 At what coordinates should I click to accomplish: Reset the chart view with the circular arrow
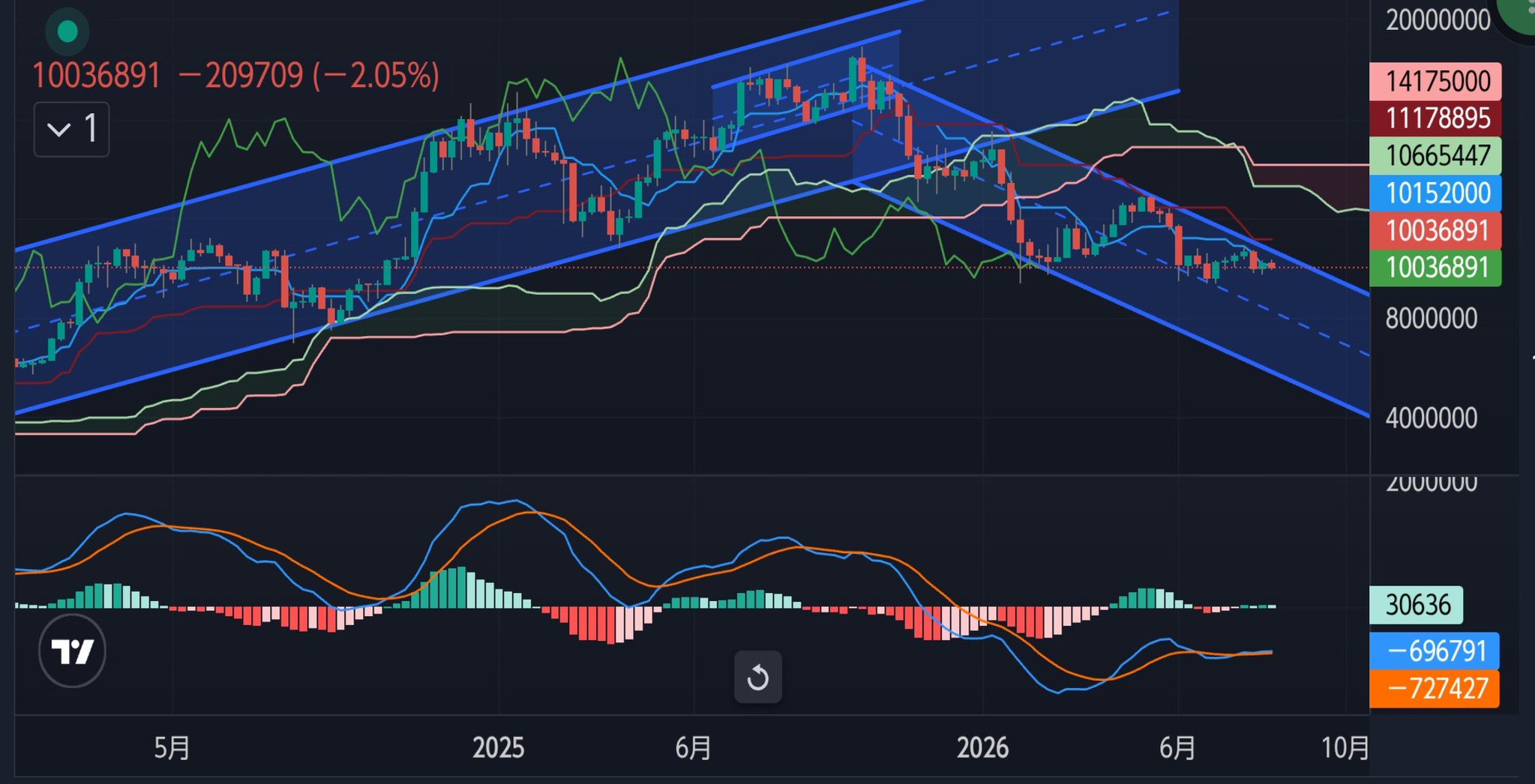pos(757,678)
